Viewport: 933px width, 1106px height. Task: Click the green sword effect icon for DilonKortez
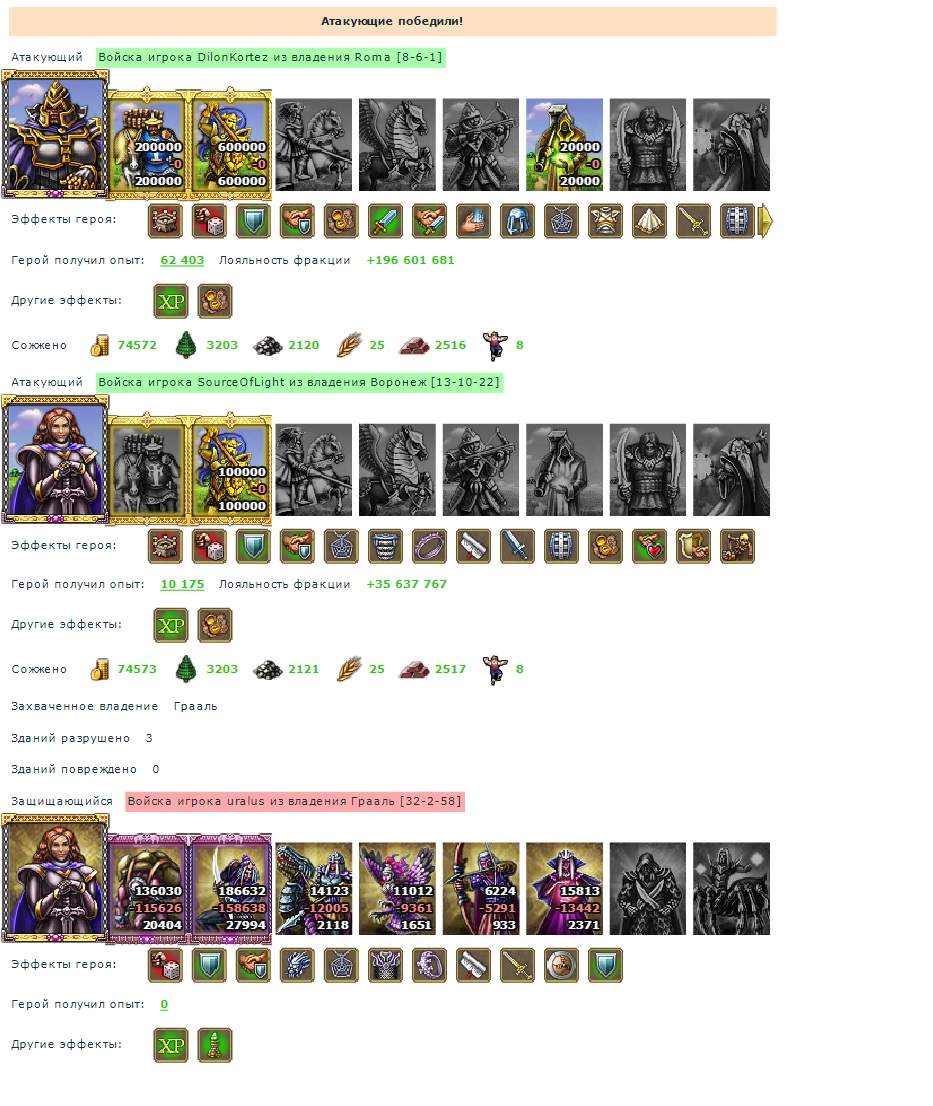point(385,221)
